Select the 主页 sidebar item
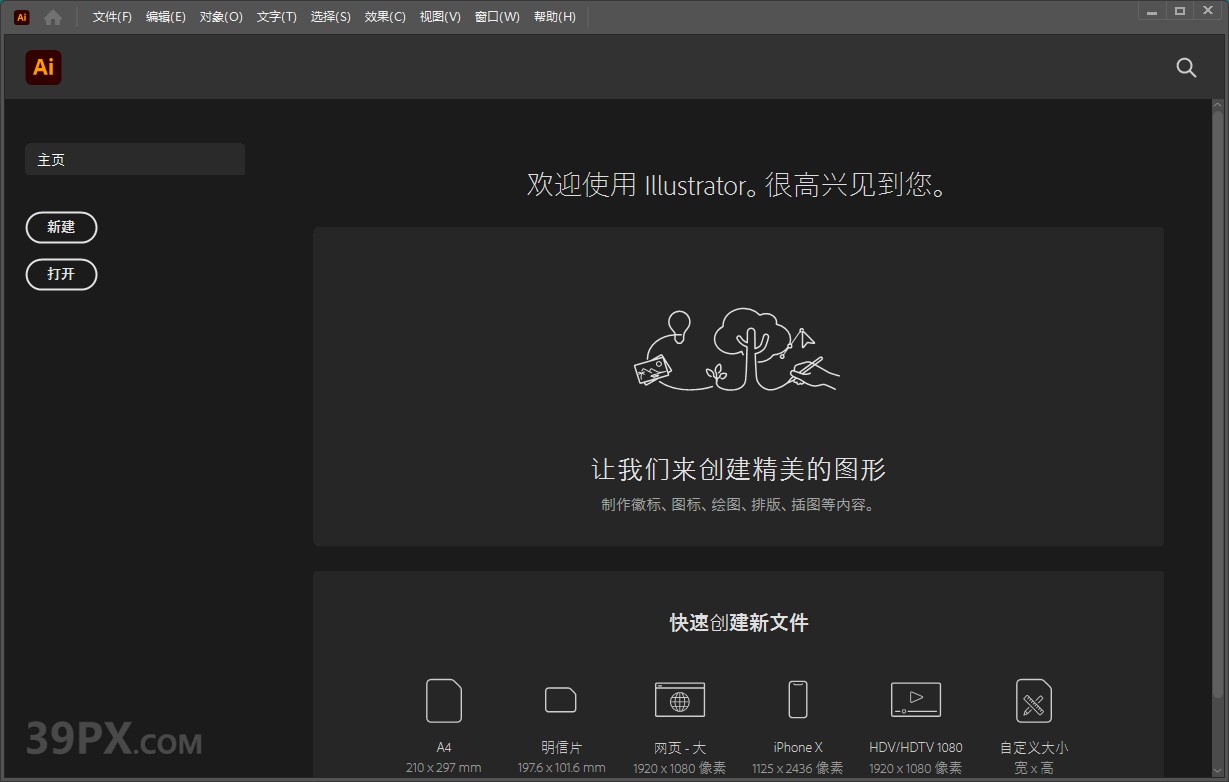This screenshot has height=782, width=1229. click(135, 159)
